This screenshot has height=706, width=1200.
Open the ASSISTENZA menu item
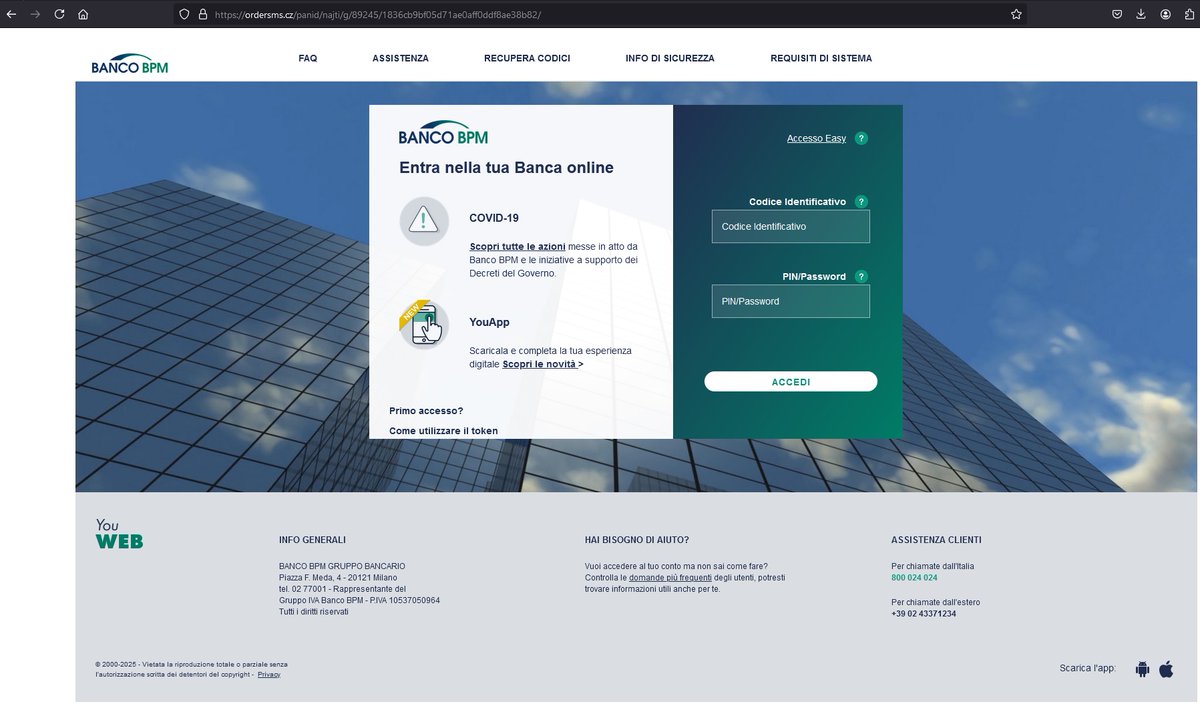pyautogui.click(x=400, y=58)
